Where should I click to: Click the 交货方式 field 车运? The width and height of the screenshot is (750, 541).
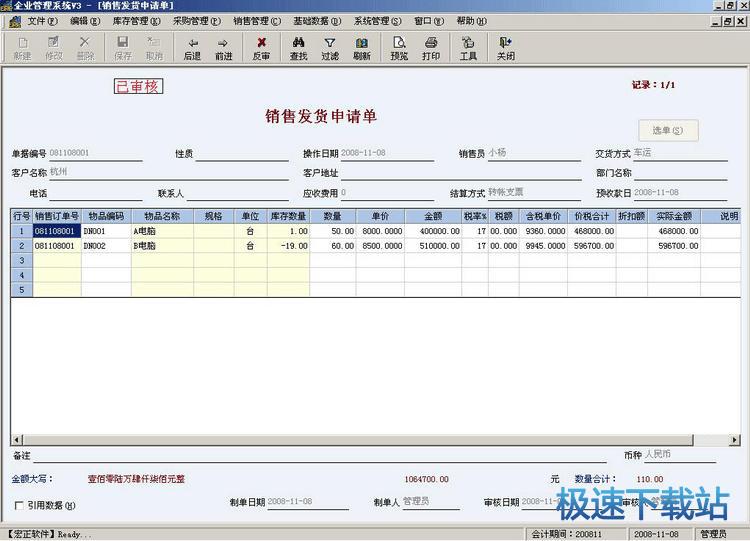point(680,153)
